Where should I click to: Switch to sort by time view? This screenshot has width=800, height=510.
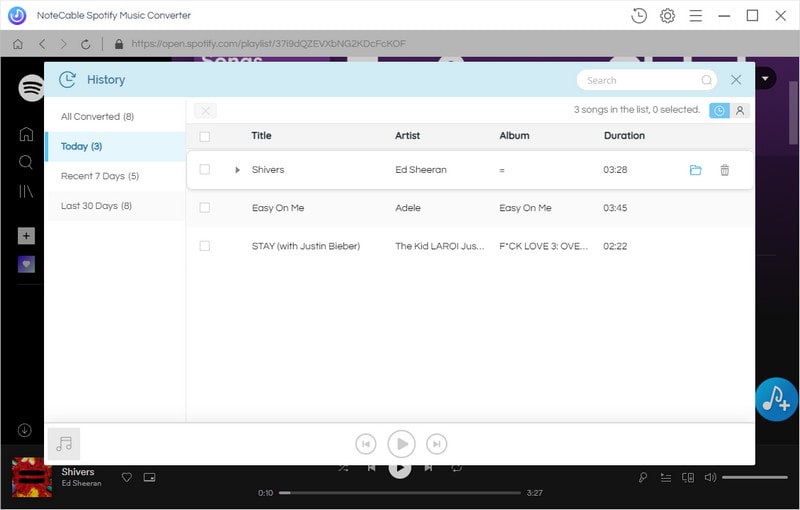[719, 111]
